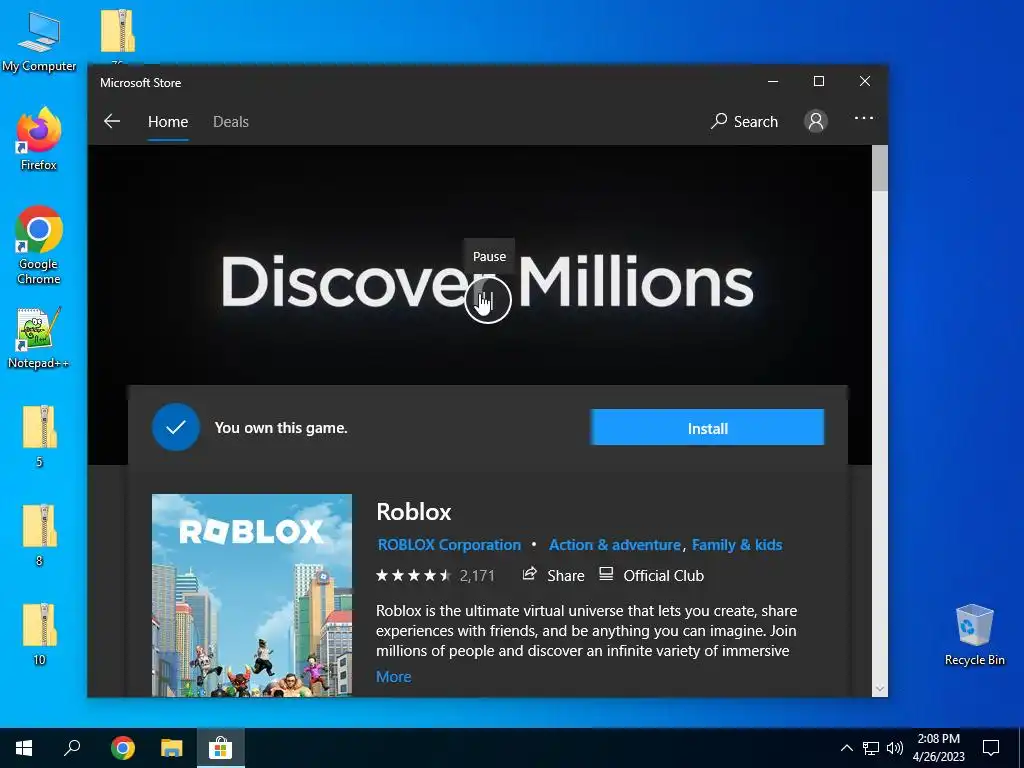The height and width of the screenshot is (768, 1024).
Task: Open the three-dots See more menu
Action: pyautogui.click(x=863, y=118)
